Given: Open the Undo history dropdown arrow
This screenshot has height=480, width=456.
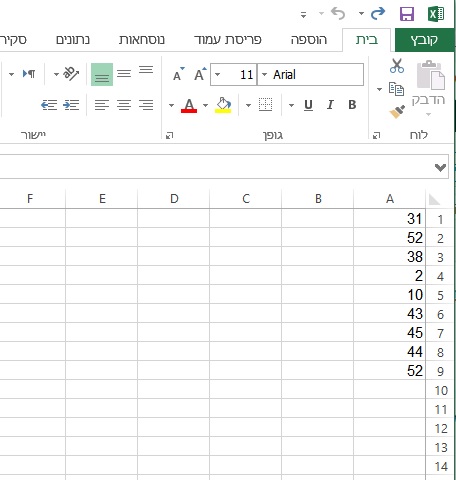Looking at the screenshot, I should tap(321, 14).
